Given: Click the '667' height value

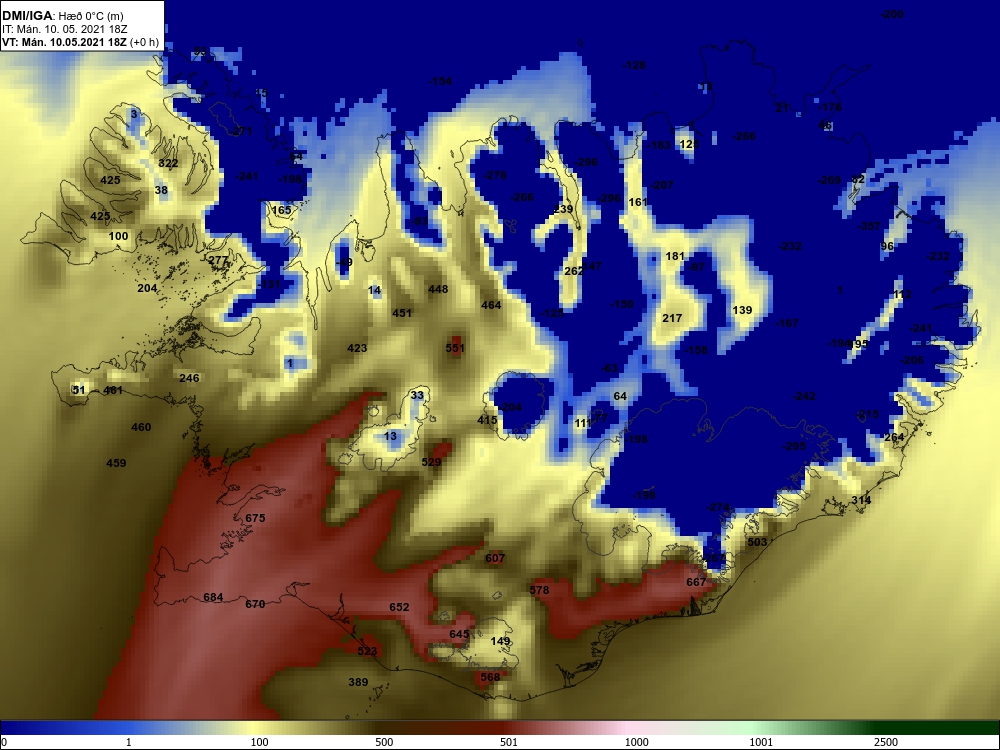Looking at the screenshot, I should click(x=696, y=582).
